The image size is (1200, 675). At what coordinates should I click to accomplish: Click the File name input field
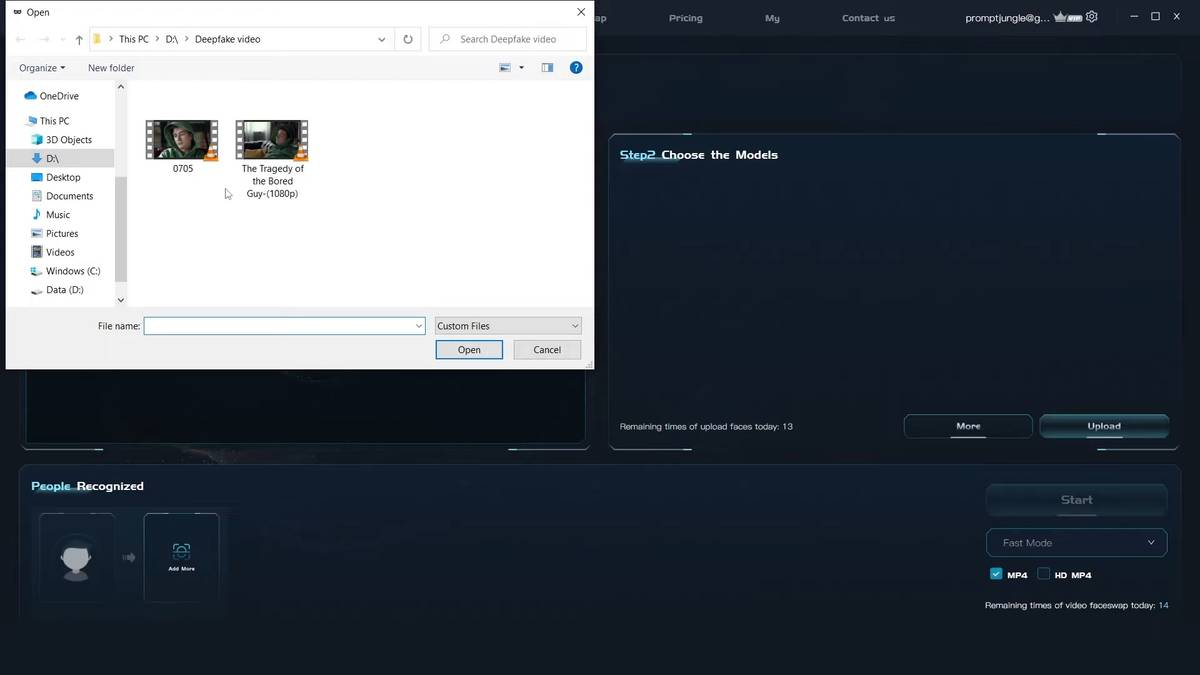pyautogui.click(x=285, y=326)
